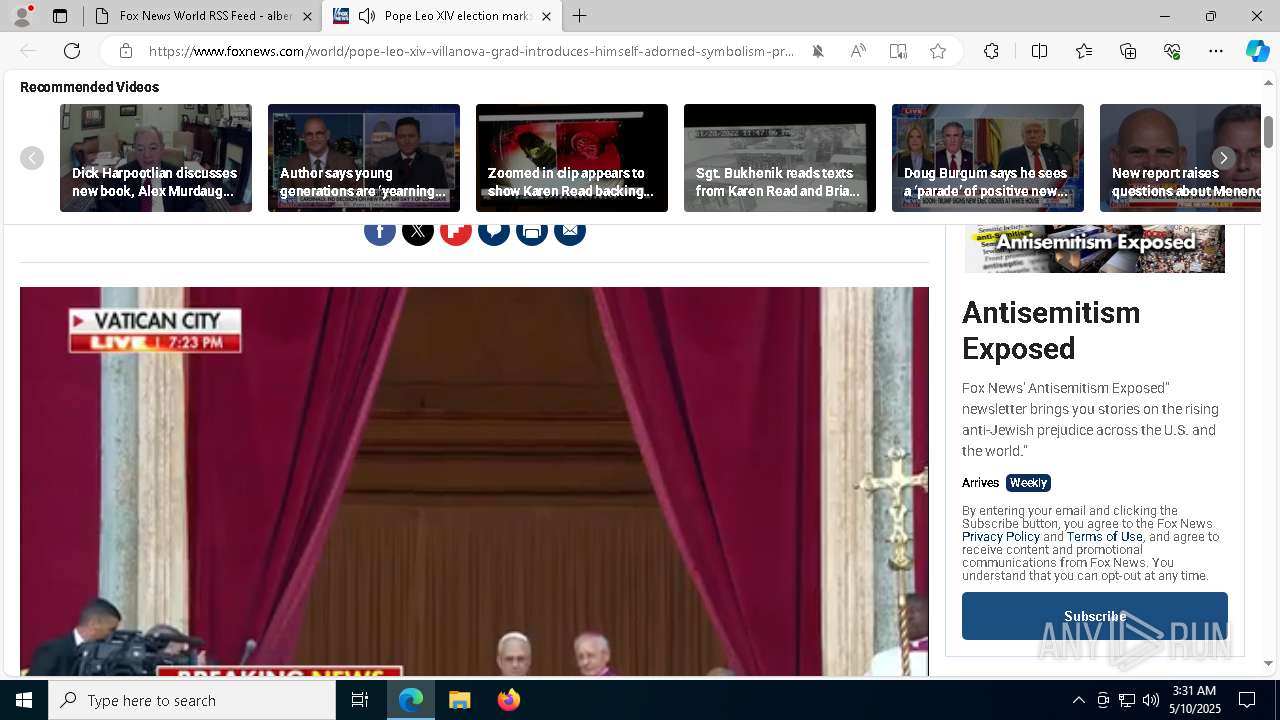Image resolution: width=1280 pixels, height=720 pixels.
Task: Launch Firefox from the taskbar
Action: (509, 700)
